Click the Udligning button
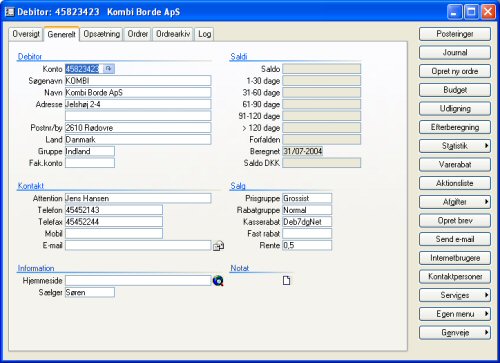500x363 pixels. 455,109
